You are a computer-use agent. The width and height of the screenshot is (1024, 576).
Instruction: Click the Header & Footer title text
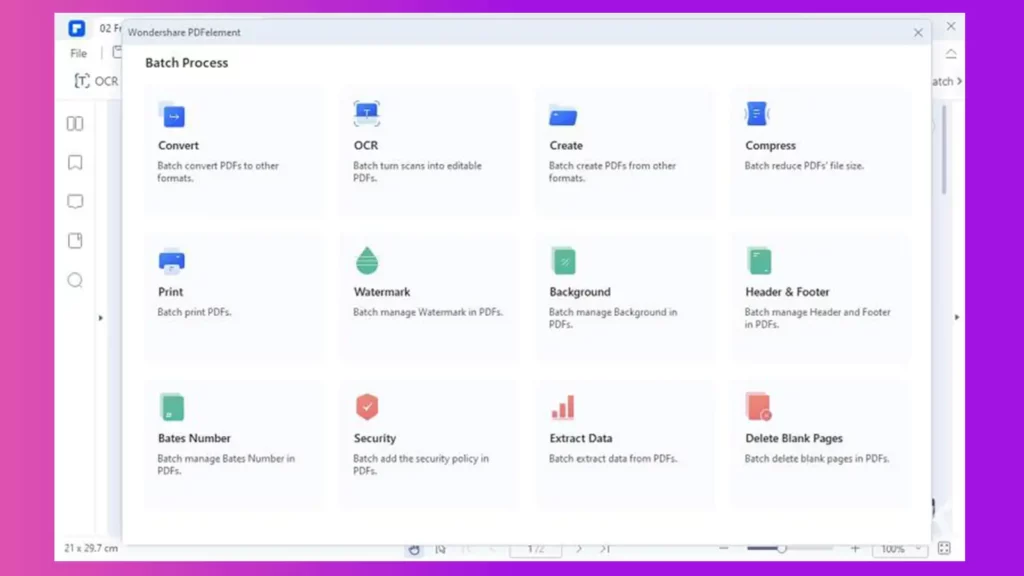point(788,292)
